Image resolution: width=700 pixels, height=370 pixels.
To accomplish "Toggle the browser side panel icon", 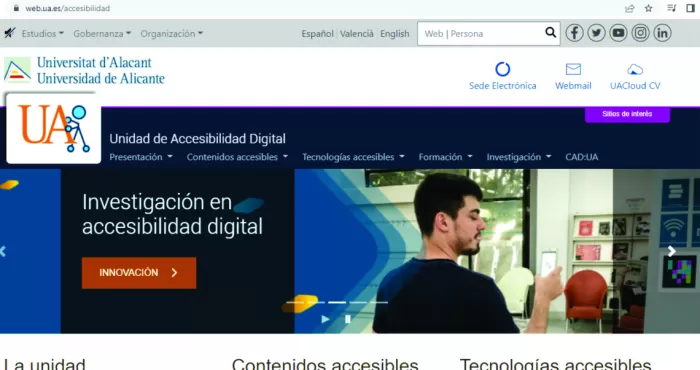I will tap(690, 8).
